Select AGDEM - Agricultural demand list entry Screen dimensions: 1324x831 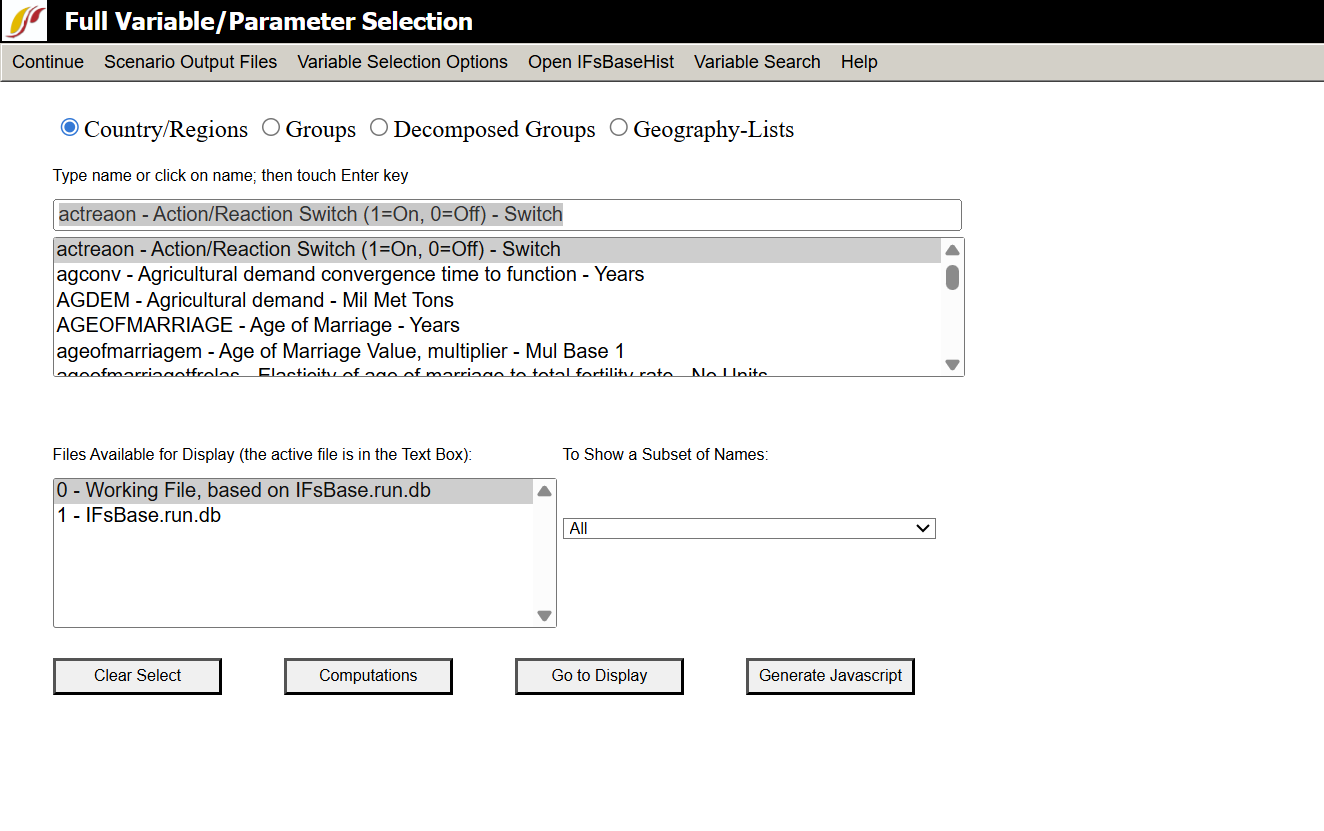255,300
